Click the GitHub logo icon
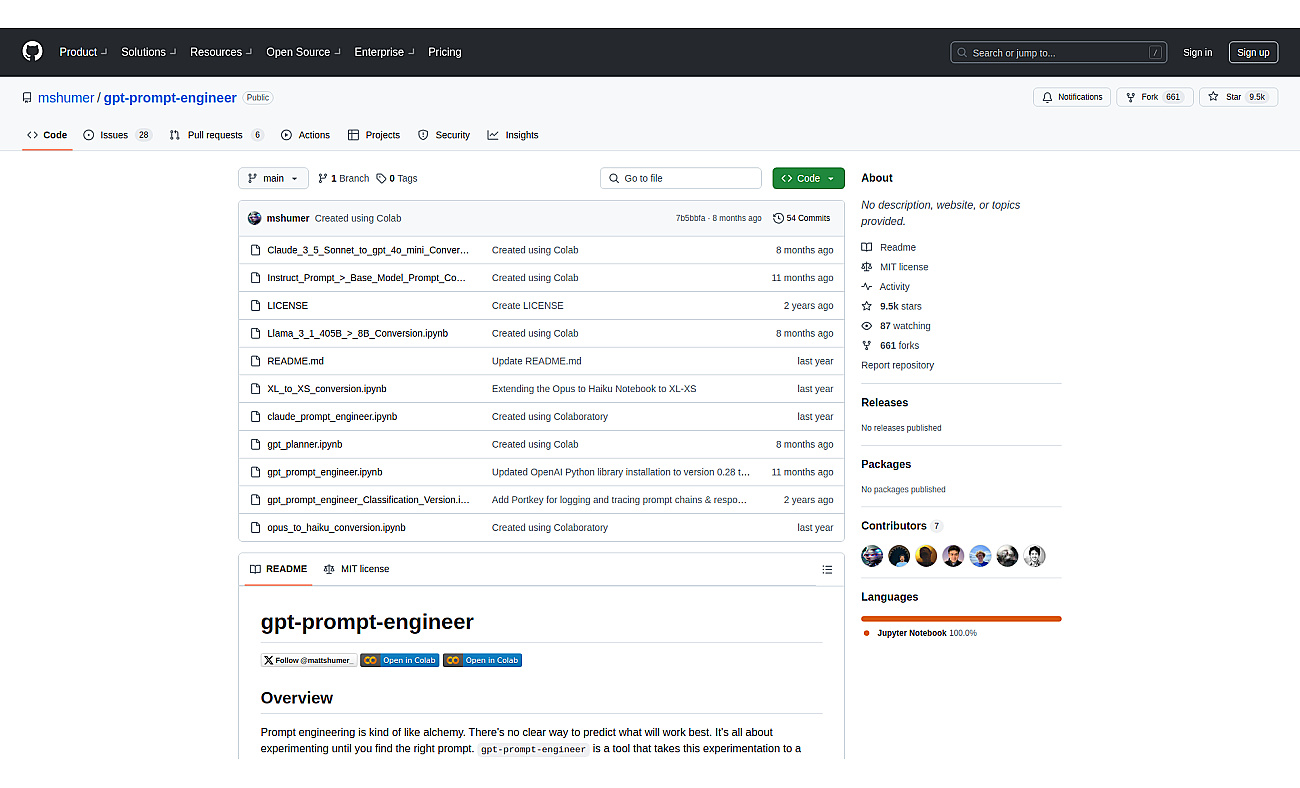This screenshot has width=1300, height=788. pos(33,52)
